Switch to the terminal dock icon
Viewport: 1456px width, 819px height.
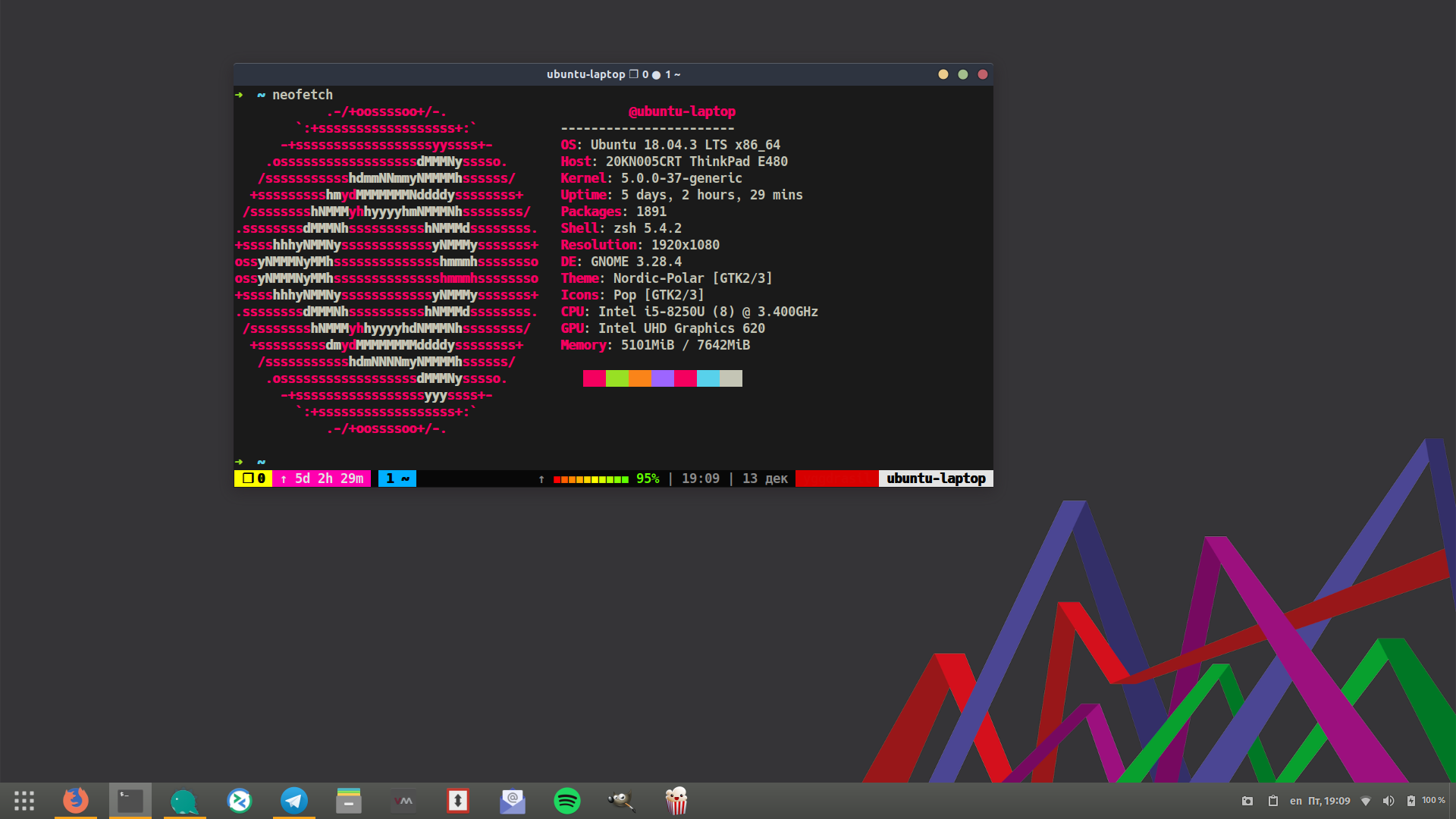[130, 801]
